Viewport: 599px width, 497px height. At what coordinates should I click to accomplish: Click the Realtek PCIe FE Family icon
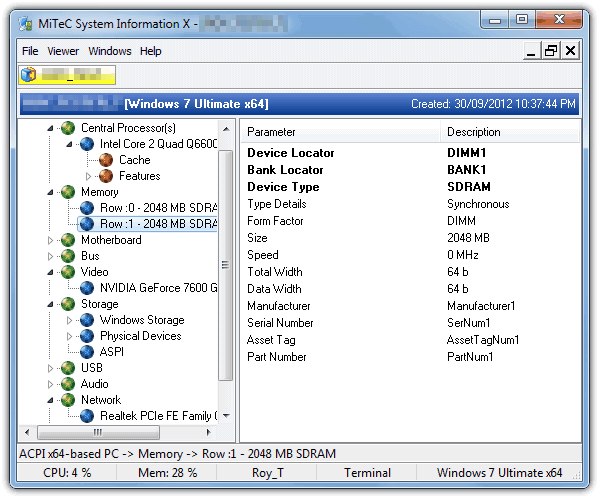pos(87,416)
